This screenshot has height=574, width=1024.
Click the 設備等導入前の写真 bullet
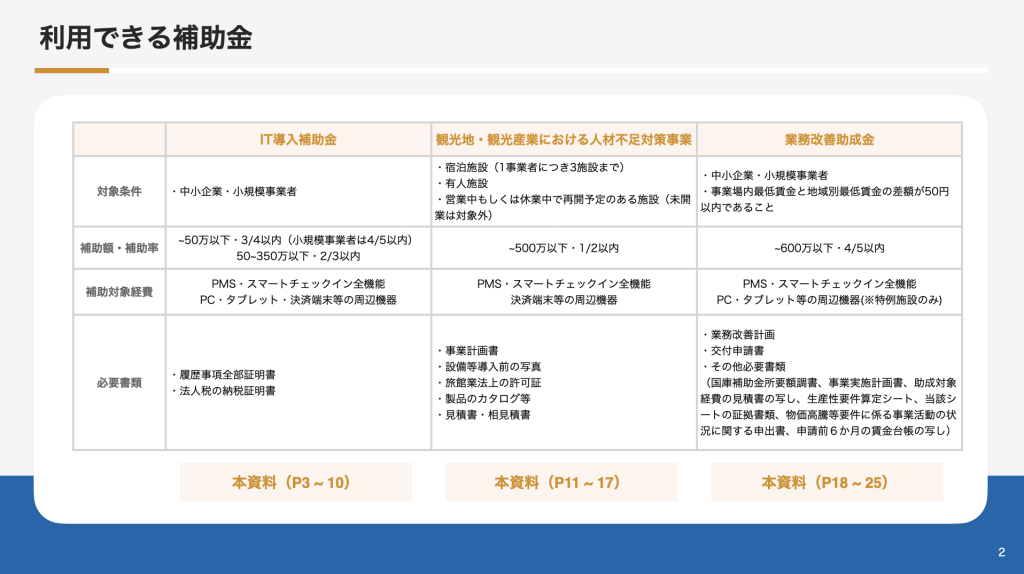(x=488, y=367)
